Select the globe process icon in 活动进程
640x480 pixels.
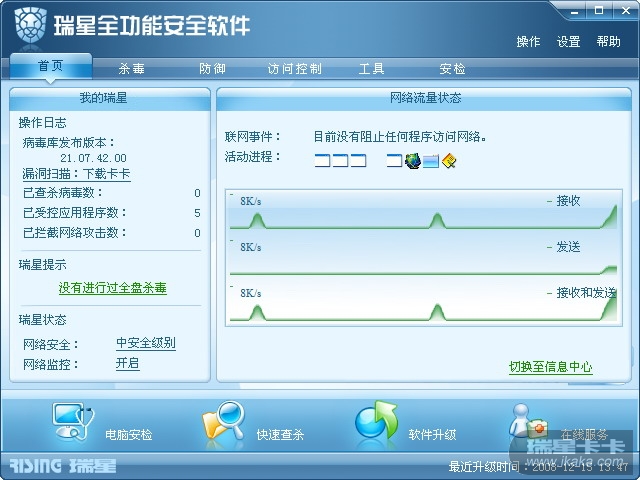(413, 161)
